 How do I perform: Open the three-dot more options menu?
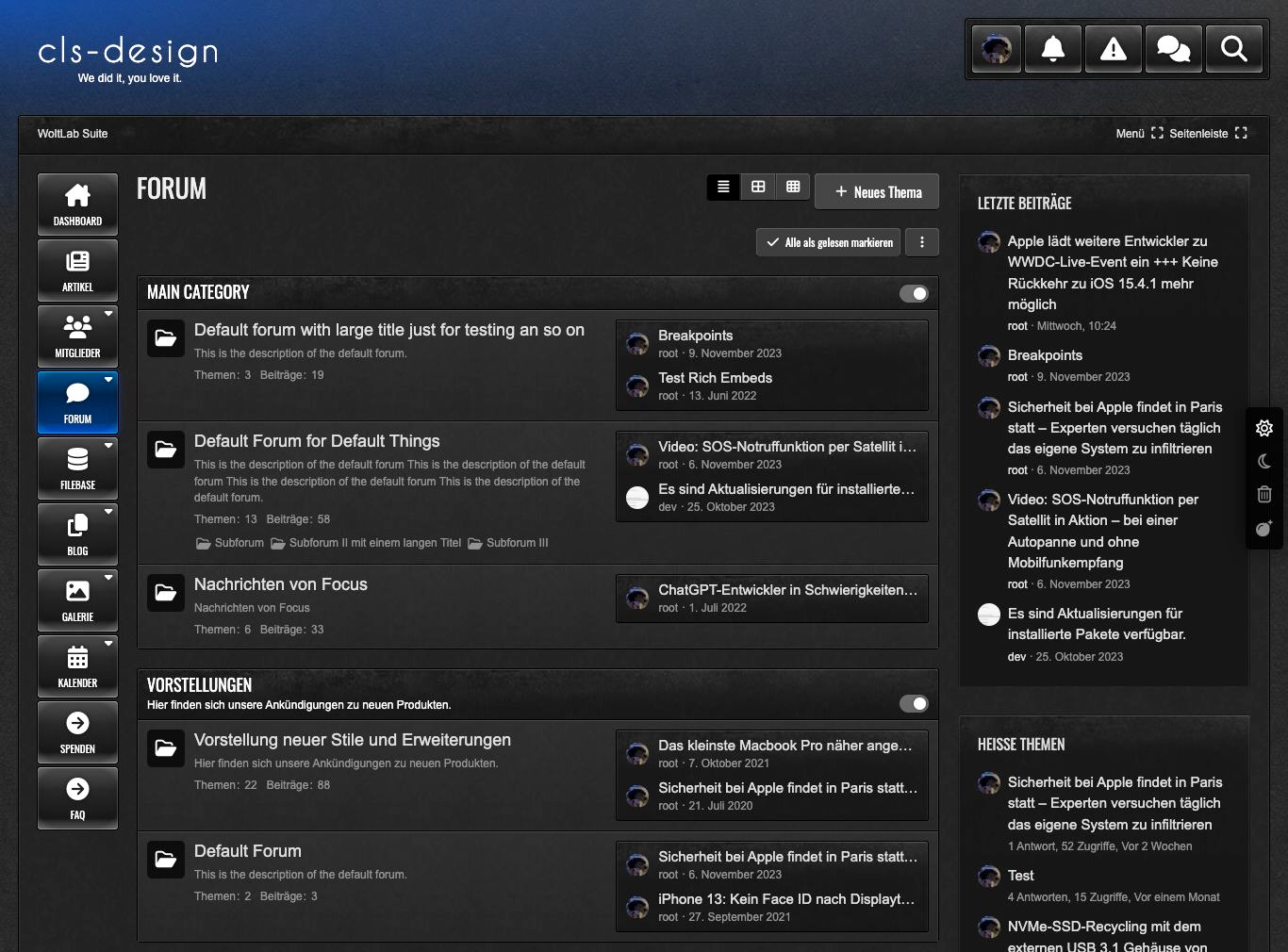click(922, 242)
